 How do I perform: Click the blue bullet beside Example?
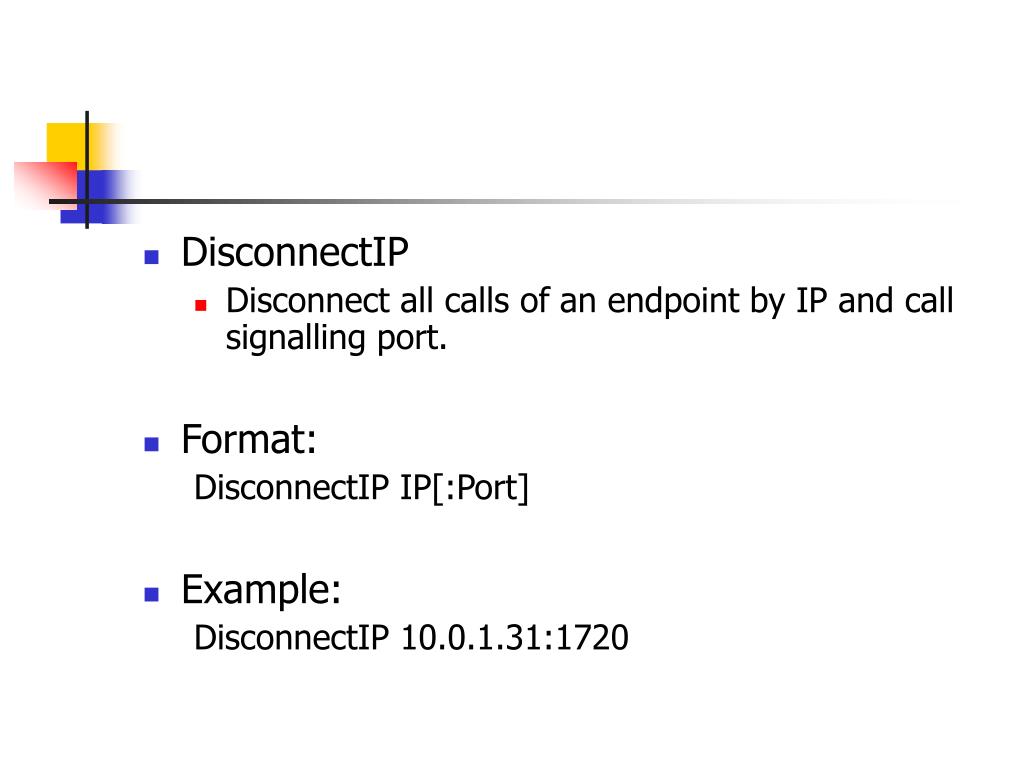(152, 594)
